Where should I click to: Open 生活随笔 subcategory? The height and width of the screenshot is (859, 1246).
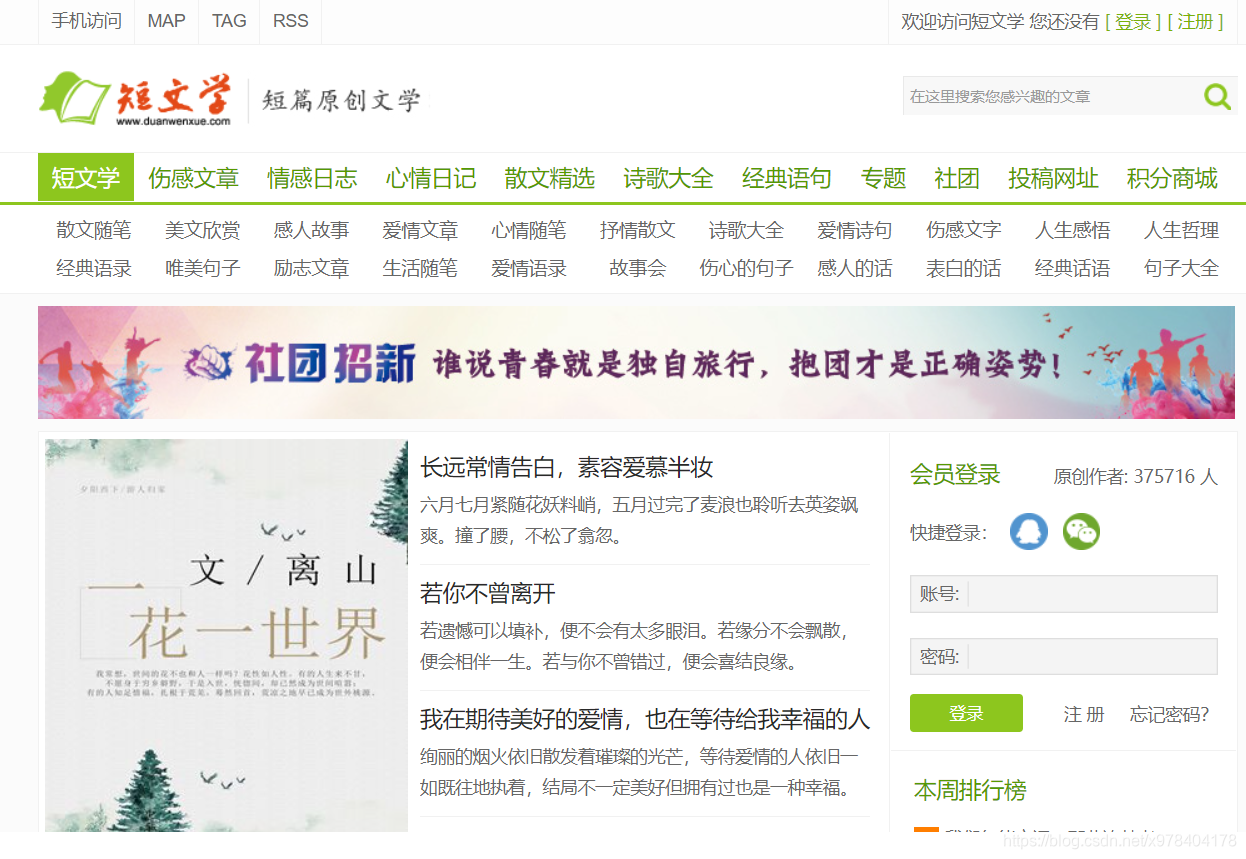tap(420, 268)
